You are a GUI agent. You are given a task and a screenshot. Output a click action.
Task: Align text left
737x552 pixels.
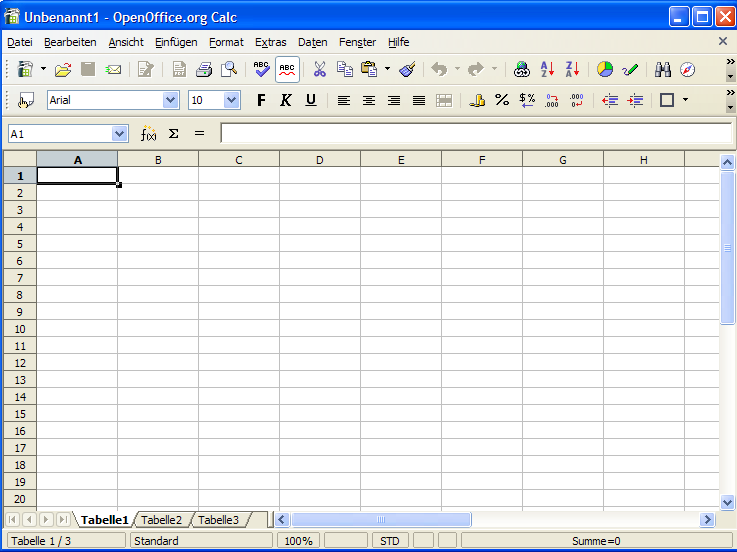tap(344, 100)
